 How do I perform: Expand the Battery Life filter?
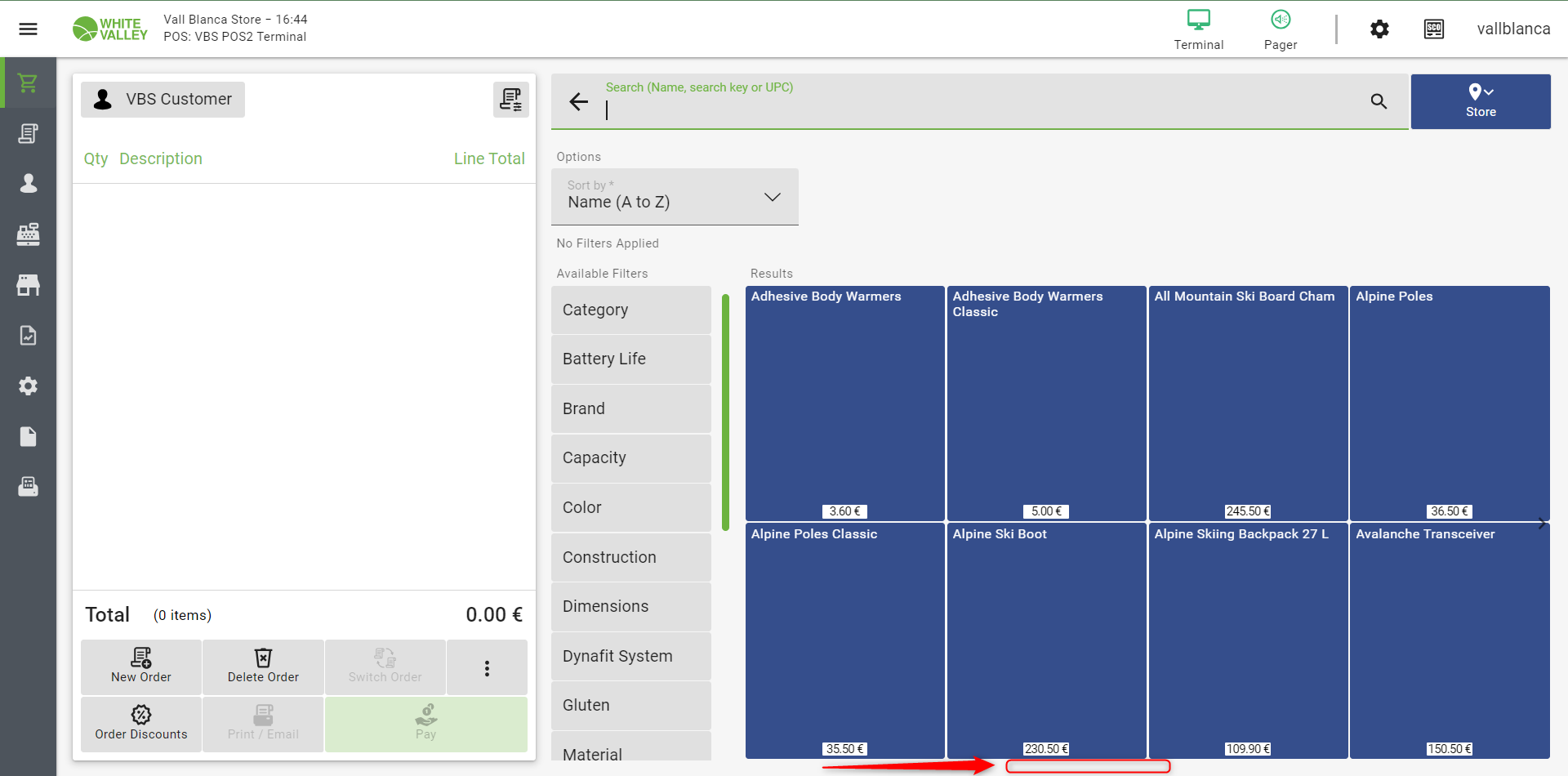[630, 359]
